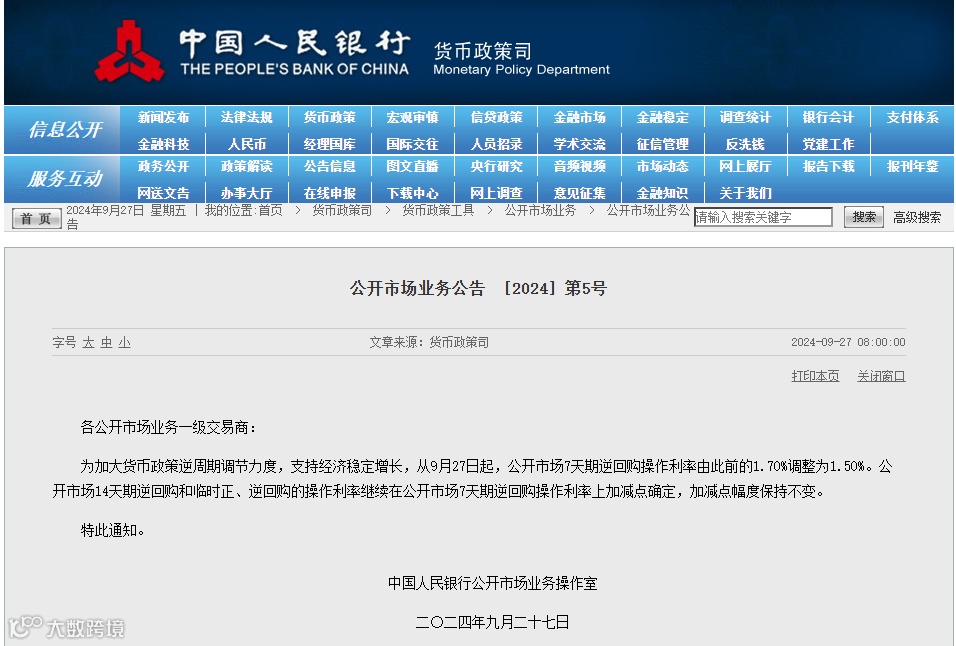Open 音频视频 link

pyautogui.click(x=579, y=166)
